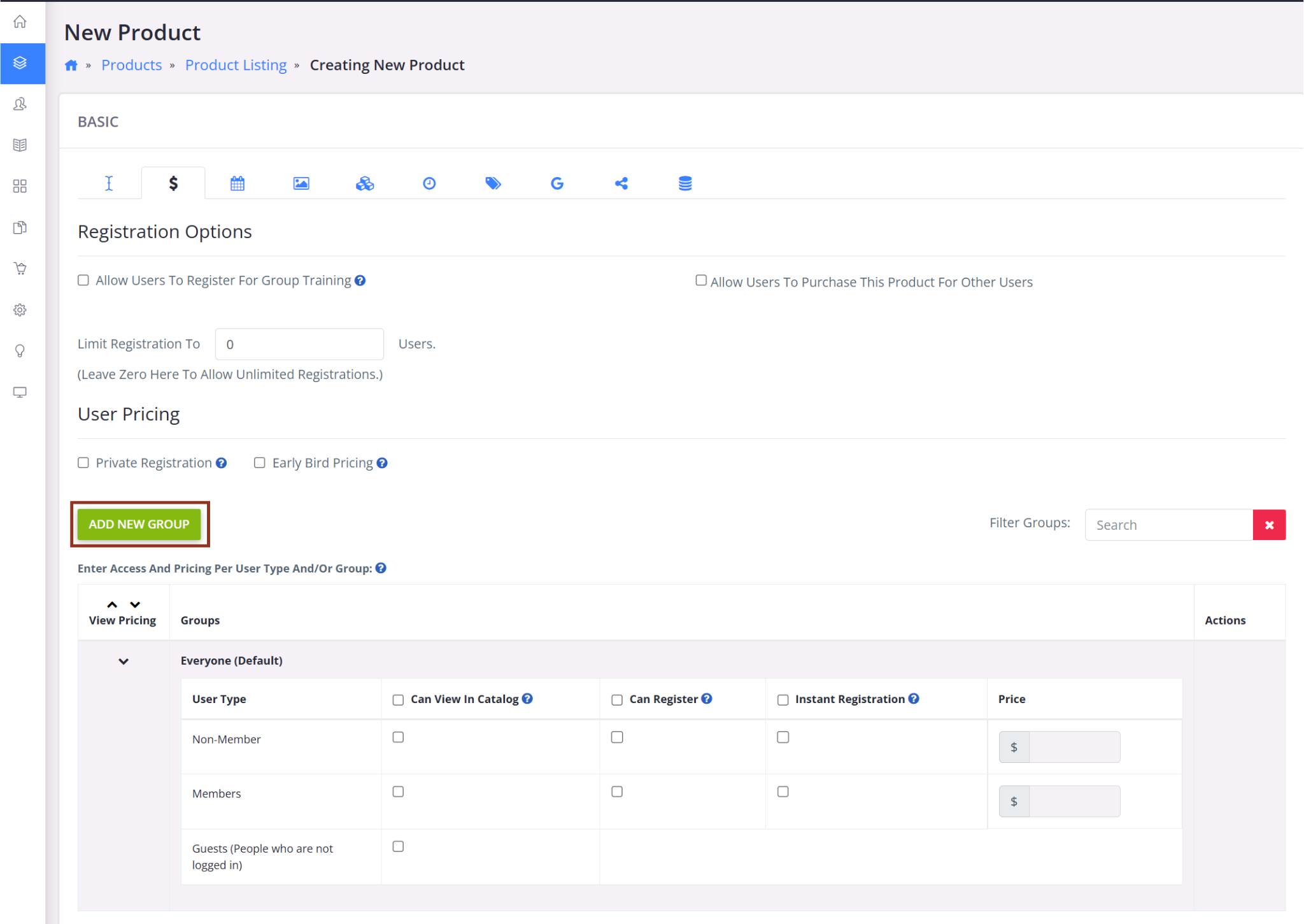Click the collapse-all up chevron above View Pricing
1304x924 pixels.
click(112, 604)
